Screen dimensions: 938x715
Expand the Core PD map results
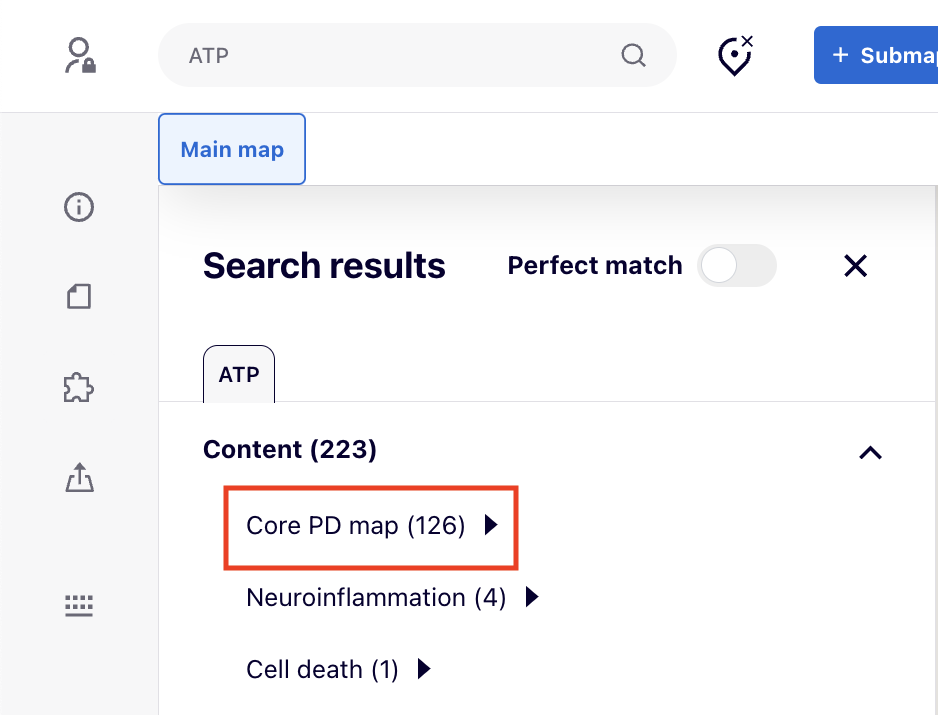coord(490,525)
